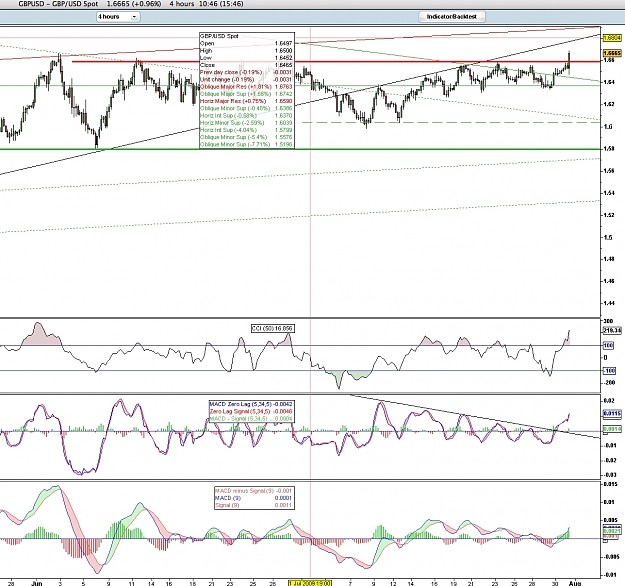Click the Oblique Major Res (+1.81%) row
625x586 pixels.
[x=246, y=87]
